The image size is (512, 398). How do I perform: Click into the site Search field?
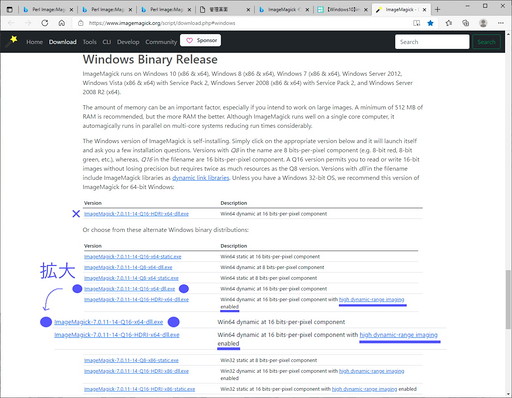pyautogui.click(x=432, y=42)
